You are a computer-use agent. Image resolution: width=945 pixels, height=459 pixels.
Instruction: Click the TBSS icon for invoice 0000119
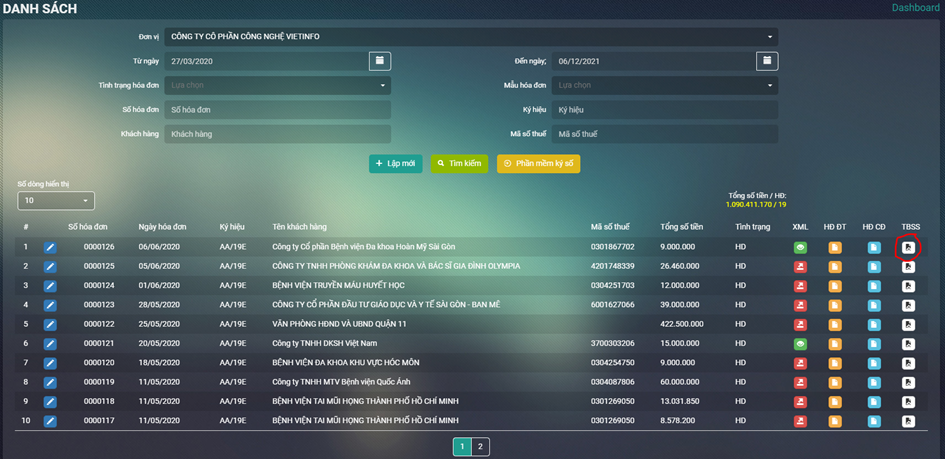[x=908, y=382]
